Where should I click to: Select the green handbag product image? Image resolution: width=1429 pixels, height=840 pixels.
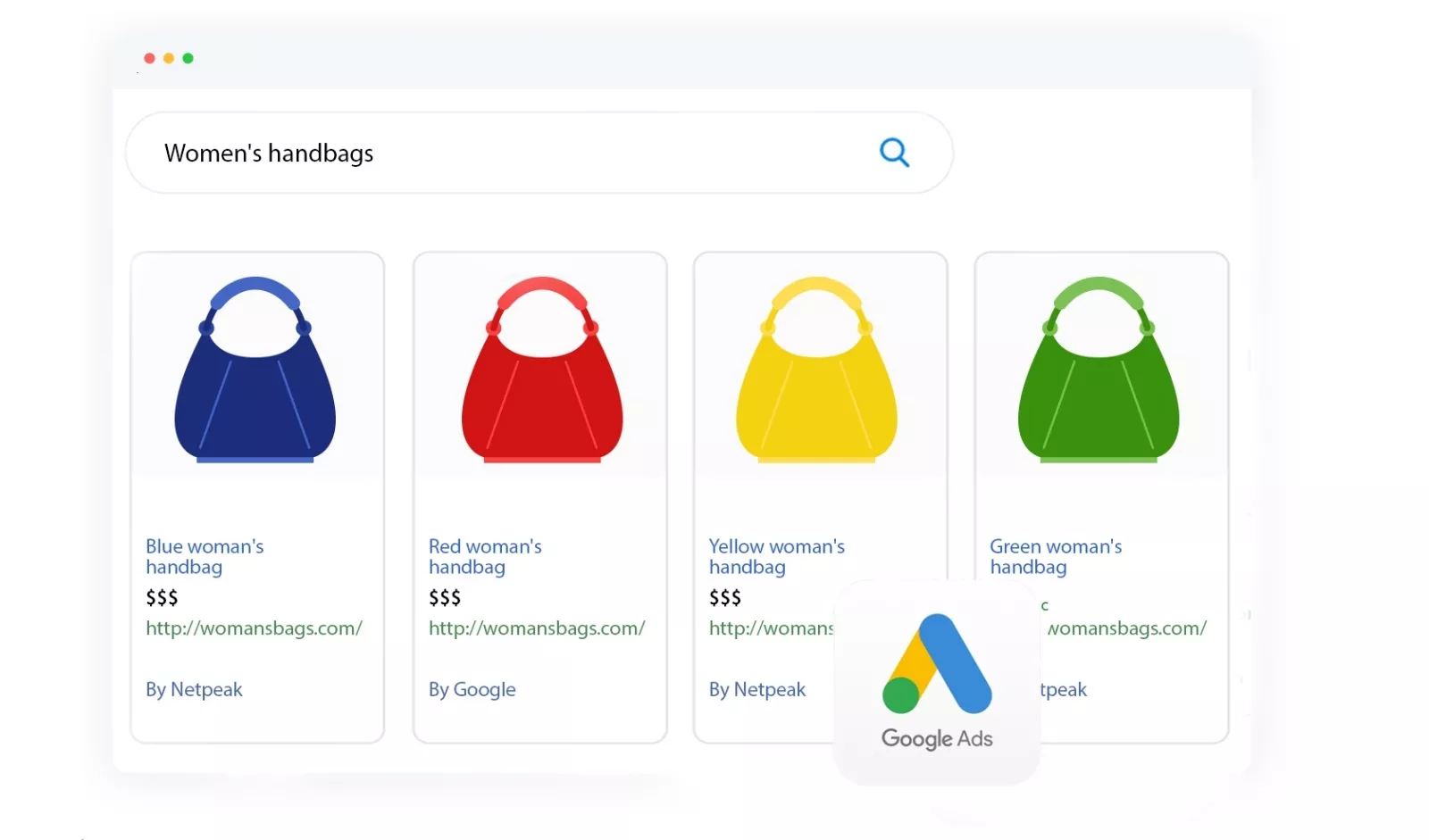(1099, 370)
